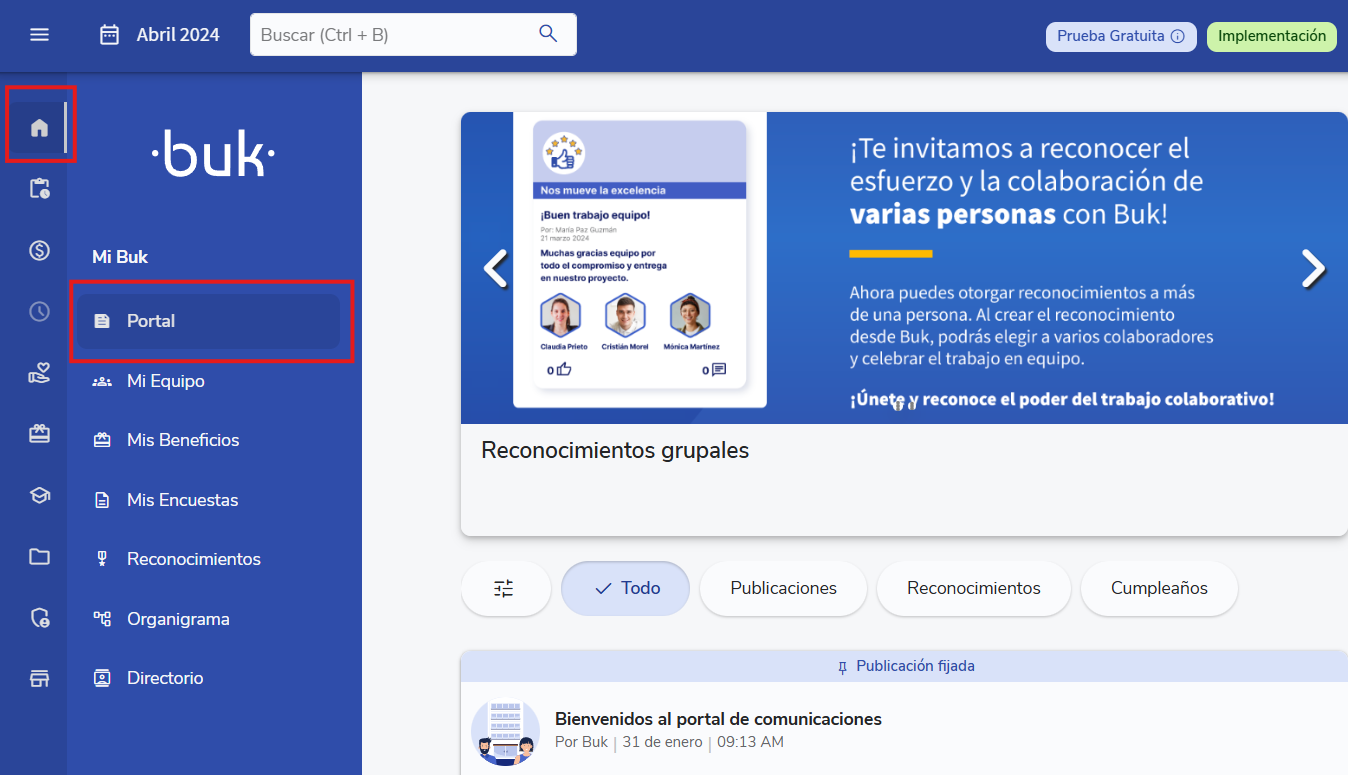Click the home icon in sidebar
1348x775 pixels.
click(x=39, y=127)
